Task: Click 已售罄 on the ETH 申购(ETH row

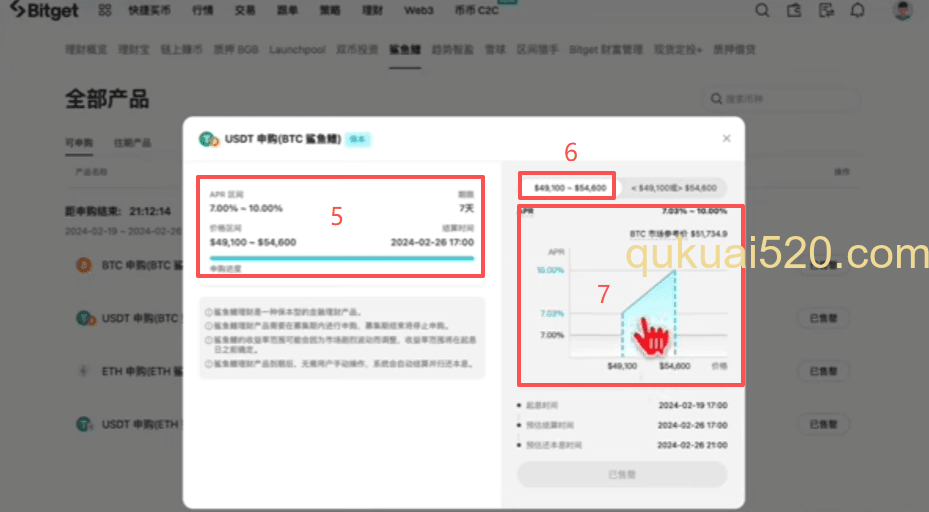Action: coord(824,371)
